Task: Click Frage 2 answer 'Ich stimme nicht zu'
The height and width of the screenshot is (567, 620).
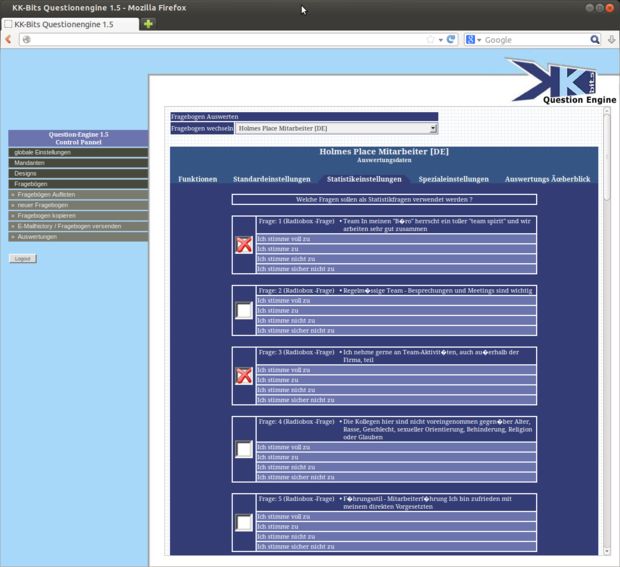Action: 396,321
